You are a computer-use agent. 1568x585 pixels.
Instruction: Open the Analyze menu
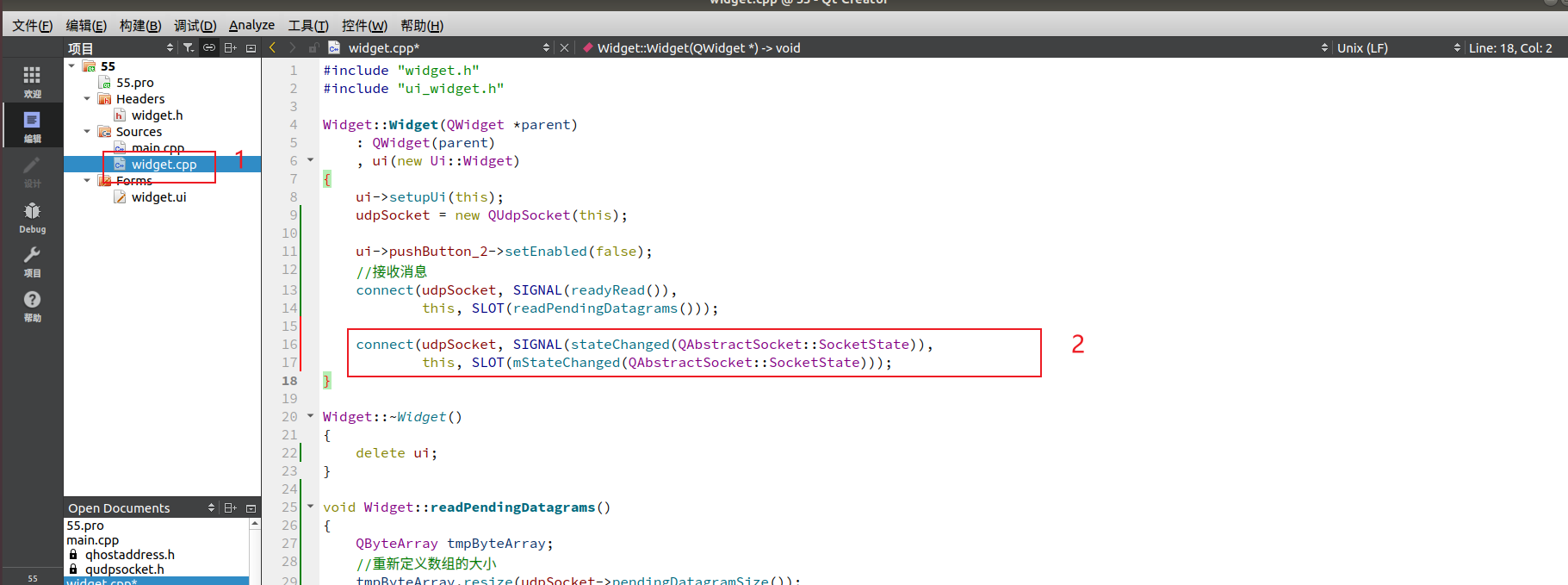[x=251, y=26]
